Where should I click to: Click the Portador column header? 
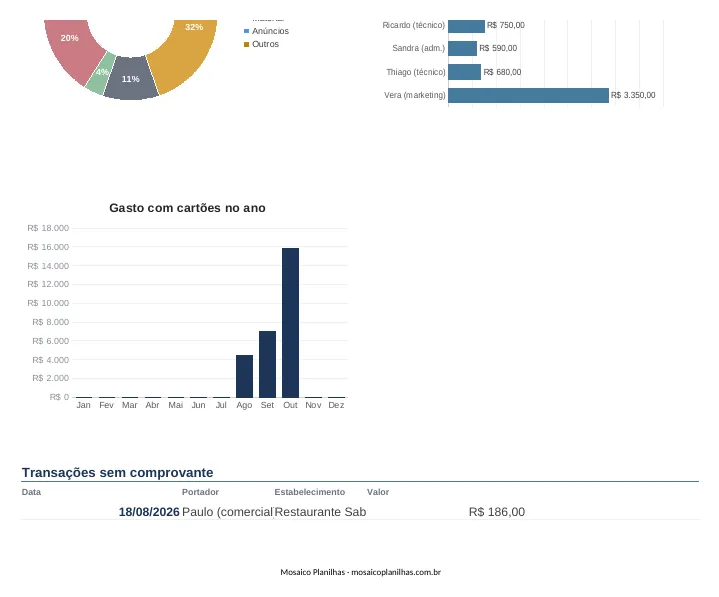tap(200, 492)
